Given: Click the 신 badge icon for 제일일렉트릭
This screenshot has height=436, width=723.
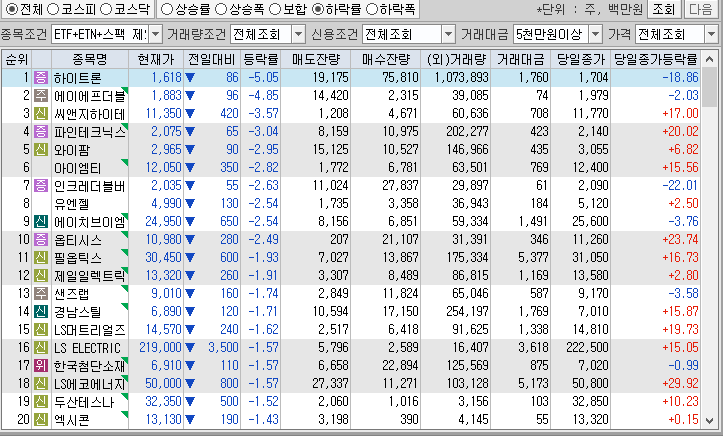Looking at the screenshot, I should coord(41,275).
